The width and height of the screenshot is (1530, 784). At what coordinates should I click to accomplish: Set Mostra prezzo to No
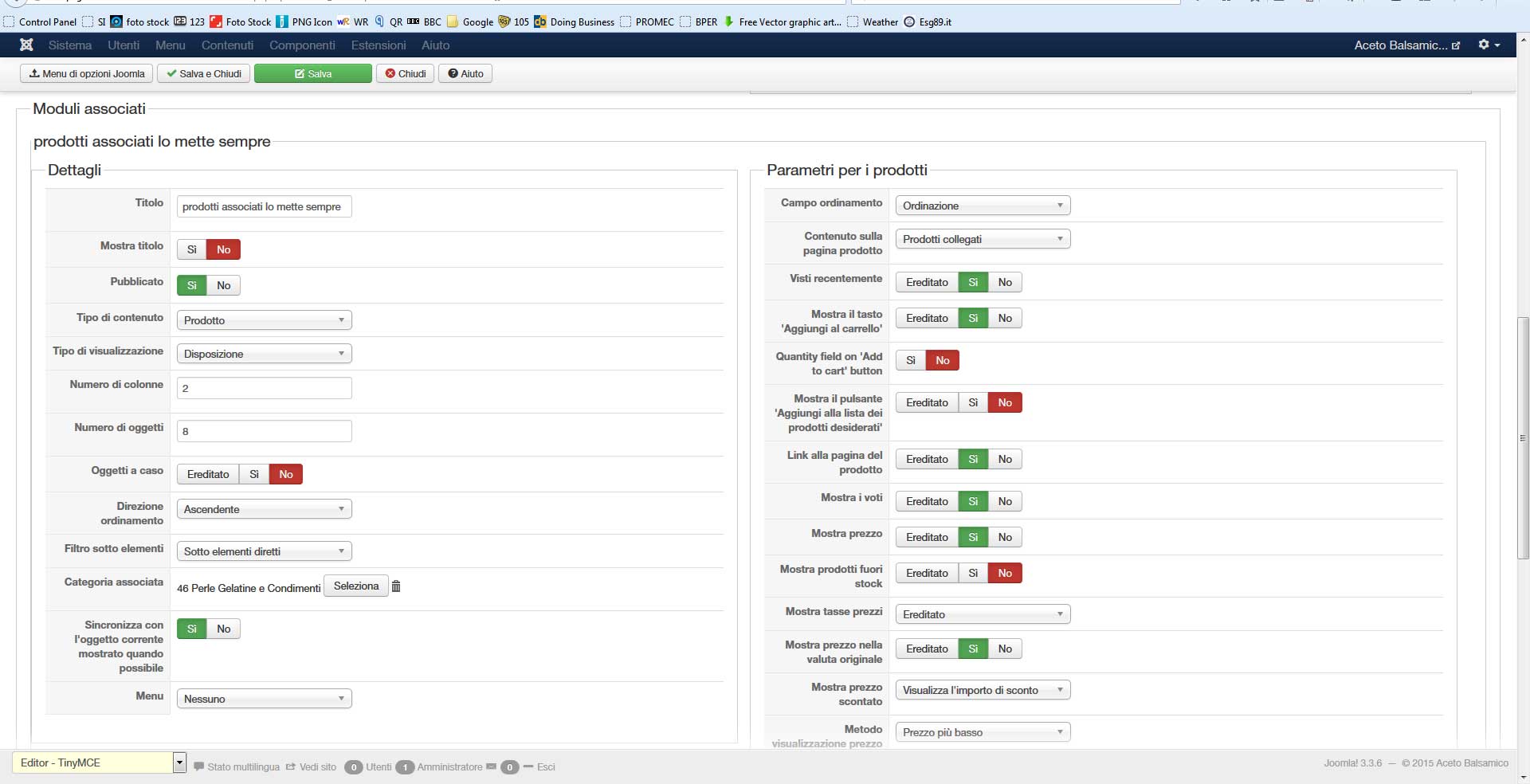[1006, 538]
